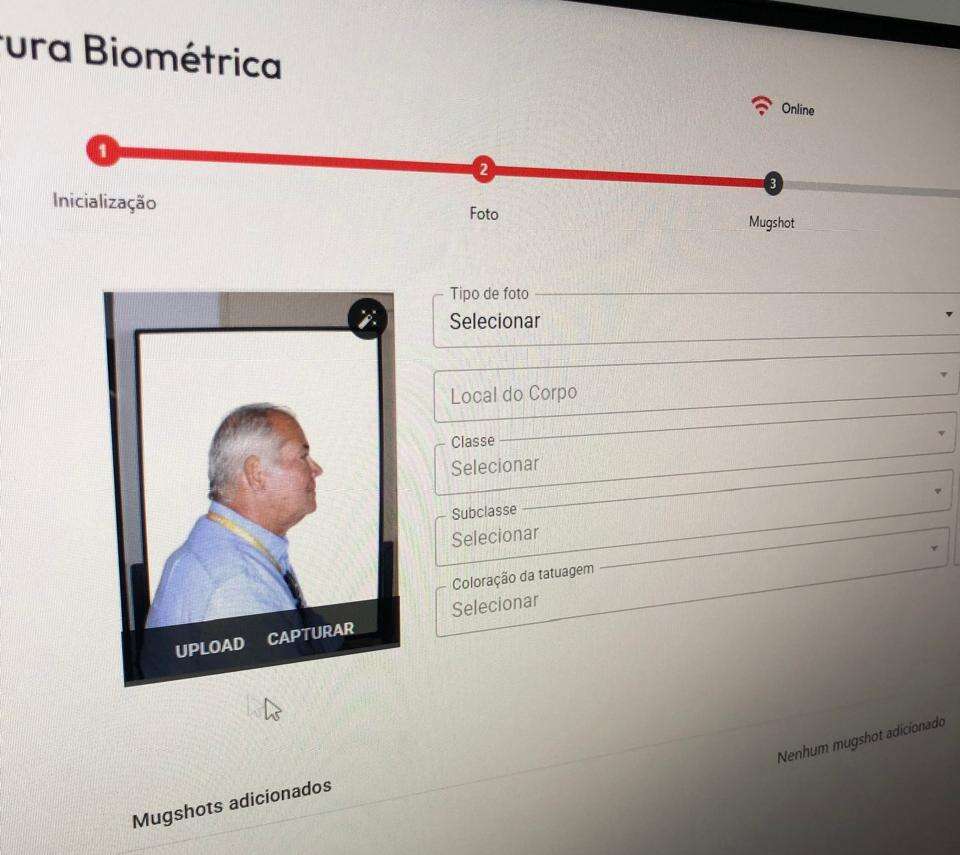Click the UPLOAD button

(209, 647)
